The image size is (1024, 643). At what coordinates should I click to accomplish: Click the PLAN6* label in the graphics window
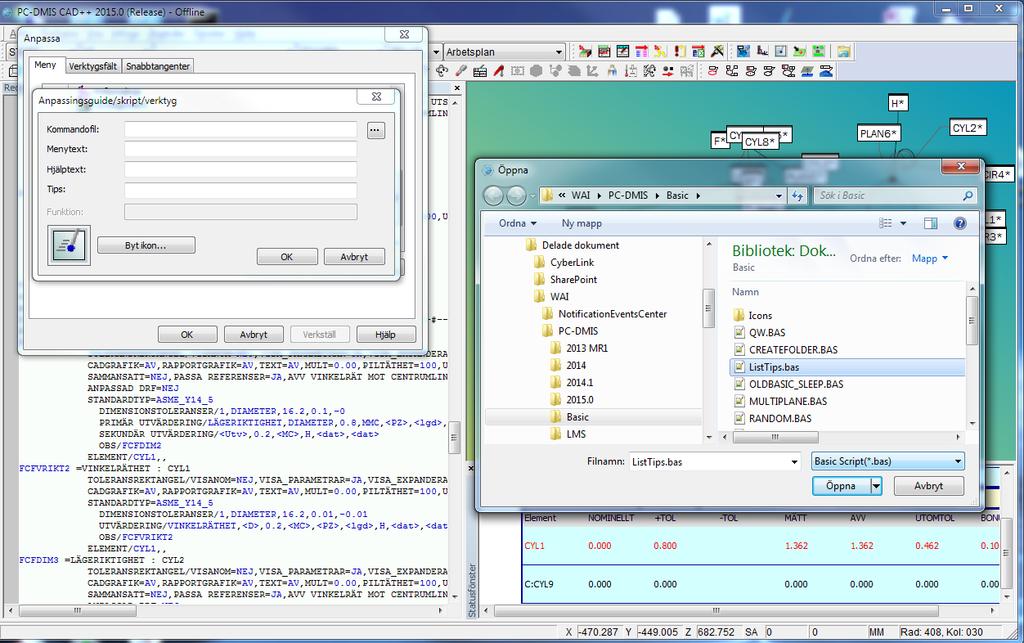click(x=878, y=133)
